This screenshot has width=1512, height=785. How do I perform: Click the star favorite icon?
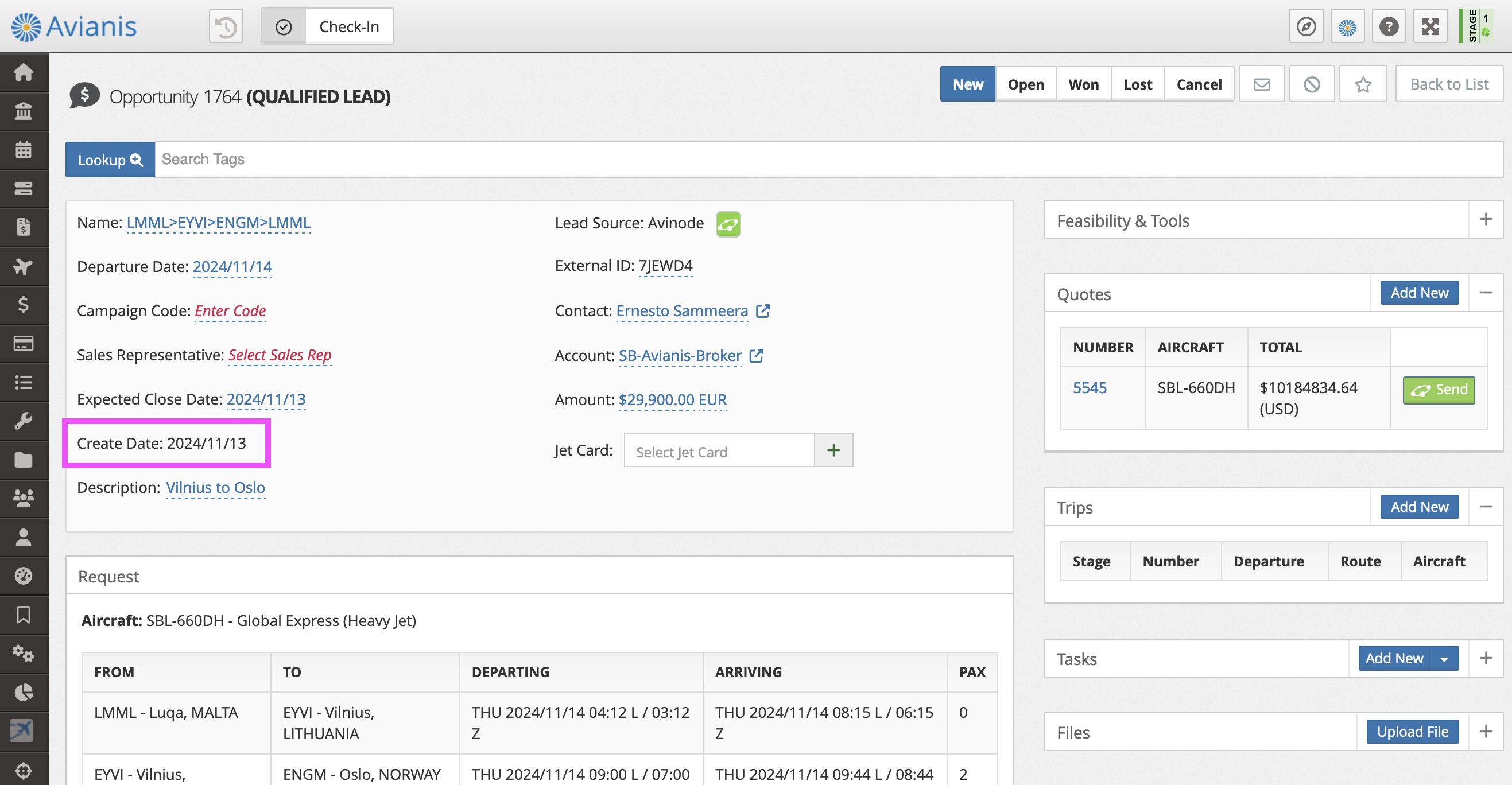coord(1363,84)
